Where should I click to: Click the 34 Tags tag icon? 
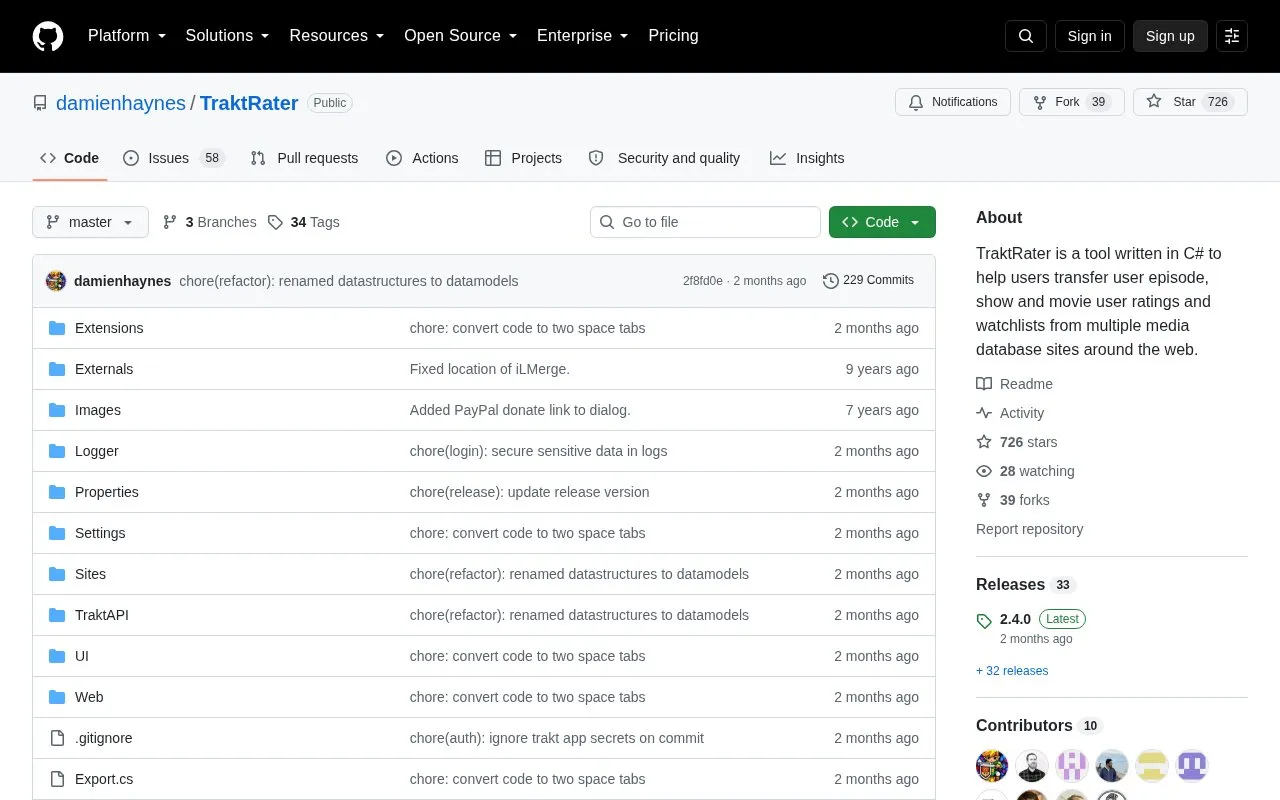[276, 222]
